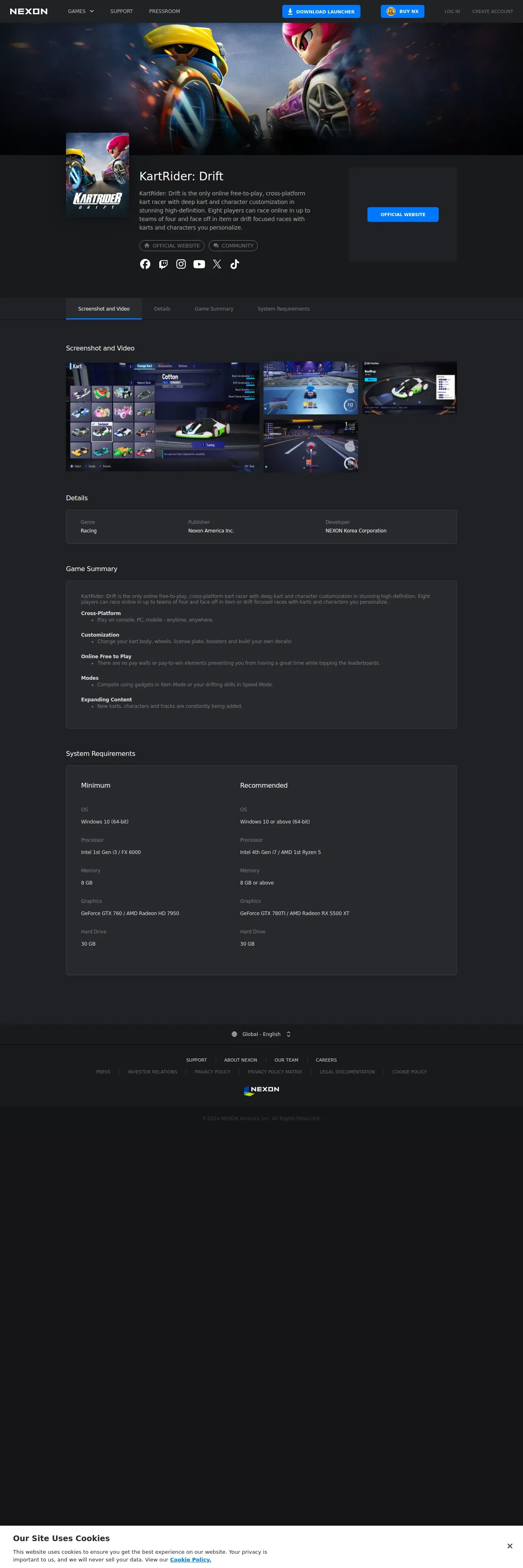Click the Buy NX button
This screenshot has height=1568, width=523.
click(402, 11)
